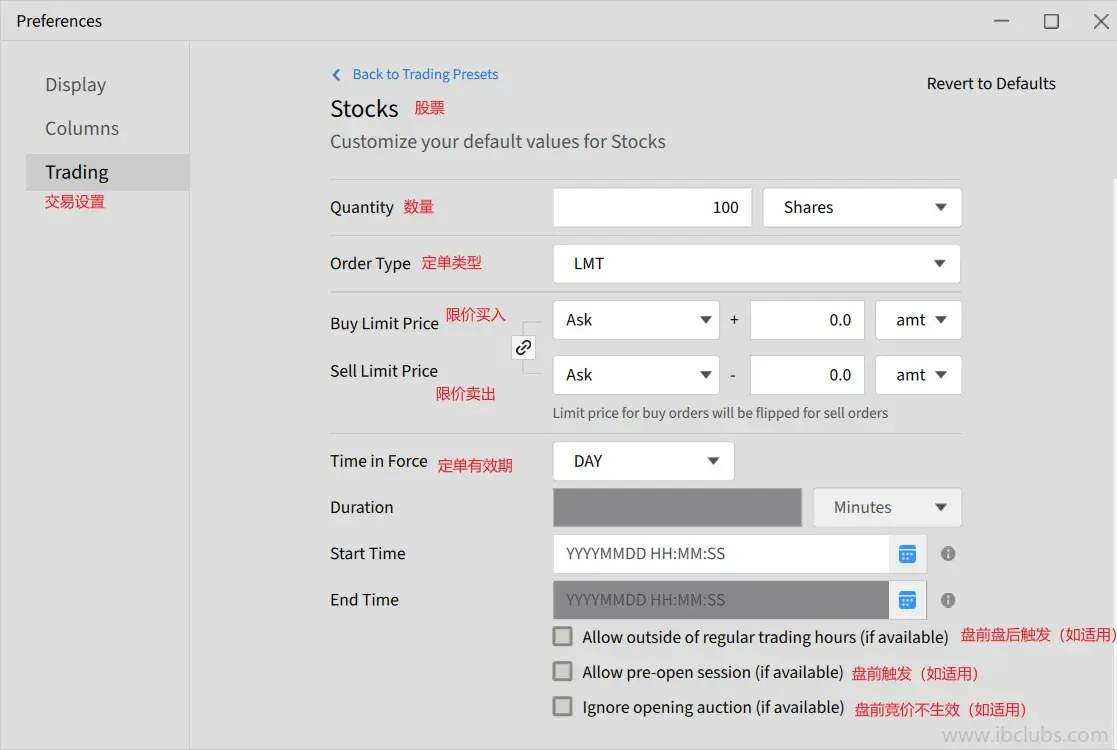The image size is (1117, 750).
Task: Enable Allow outside of regular trading hours
Action: [563, 636]
